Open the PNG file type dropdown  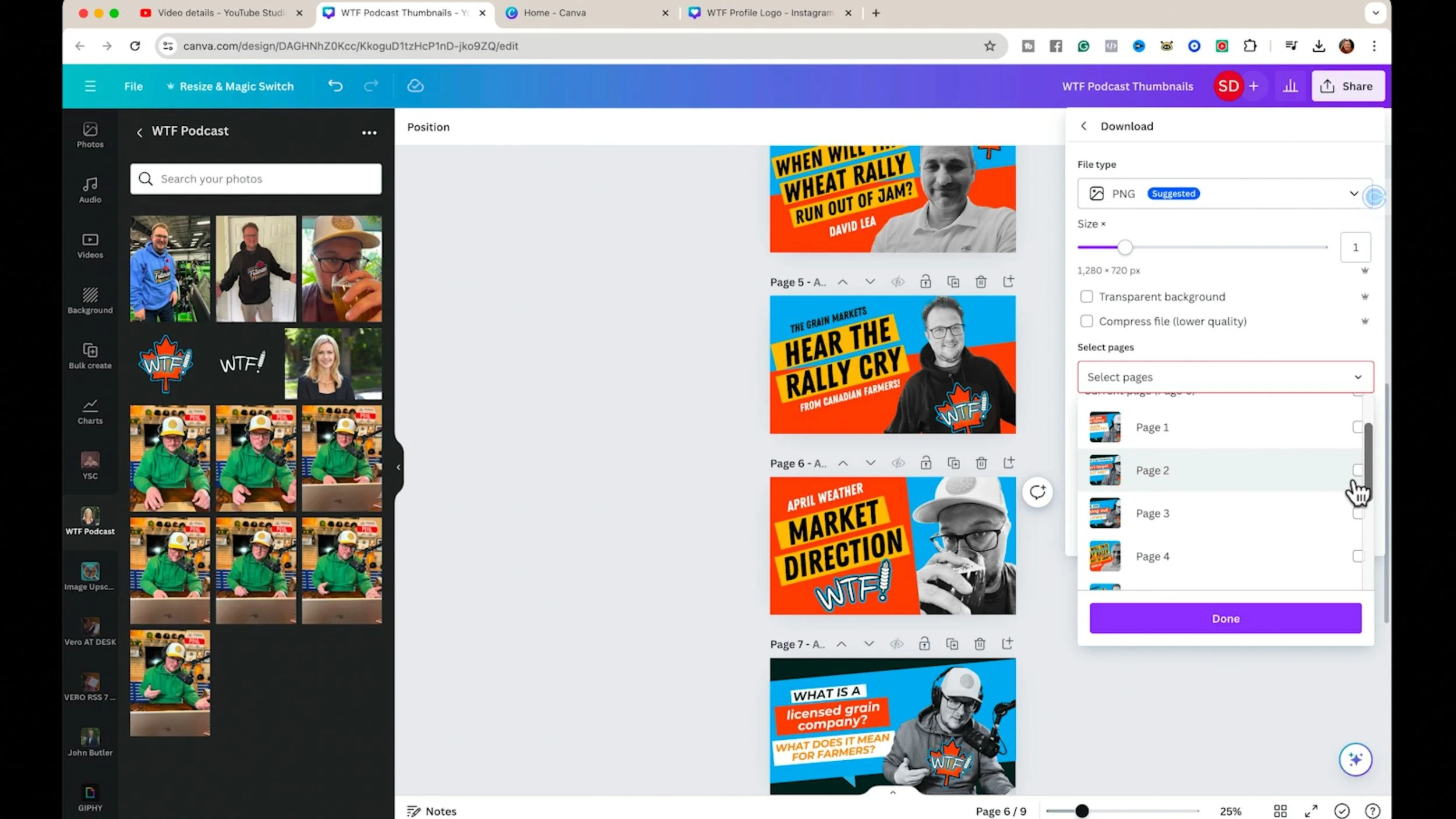tap(1225, 194)
